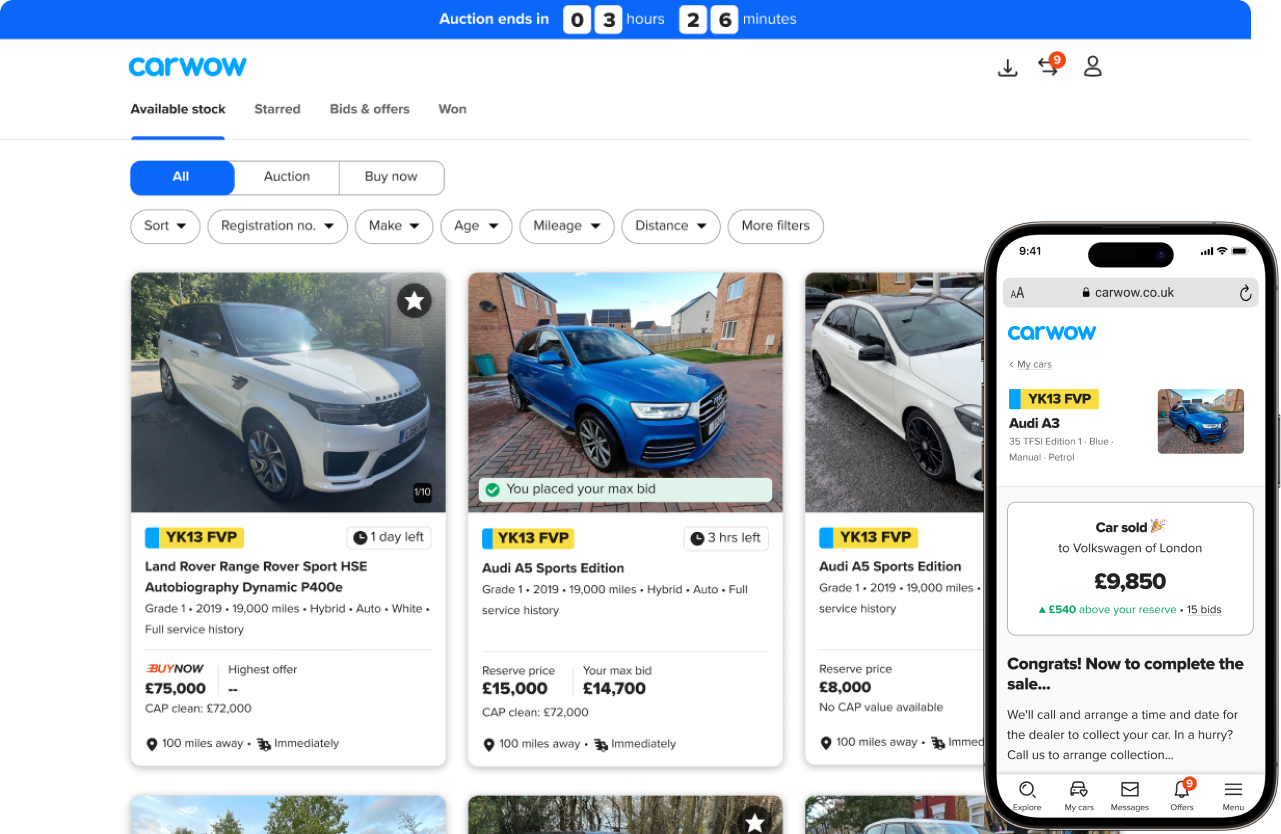
Task: Open the Audi A5 title with £8,000 reserve
Action: coord(890,566)
